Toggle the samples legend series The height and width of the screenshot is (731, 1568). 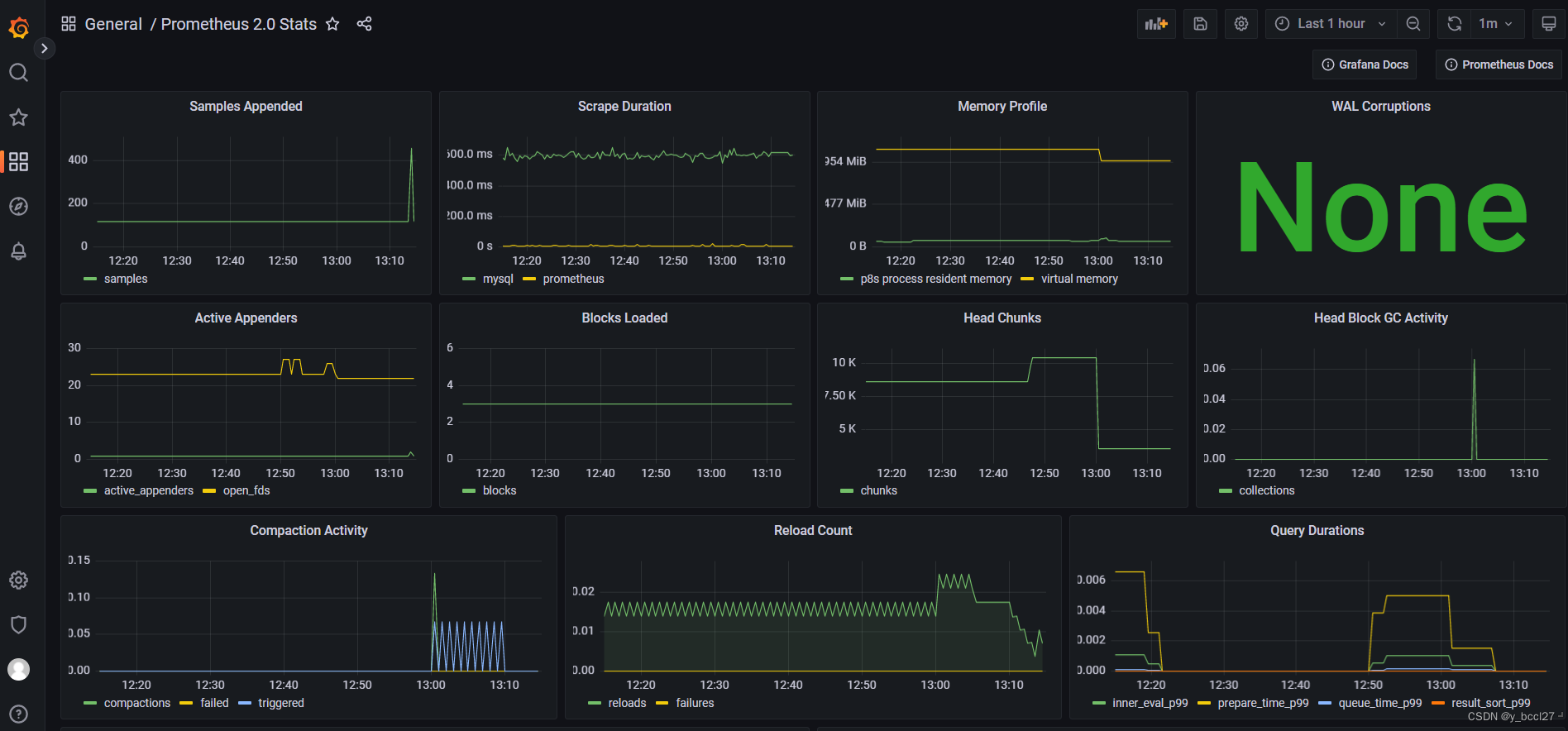point(126,279)
